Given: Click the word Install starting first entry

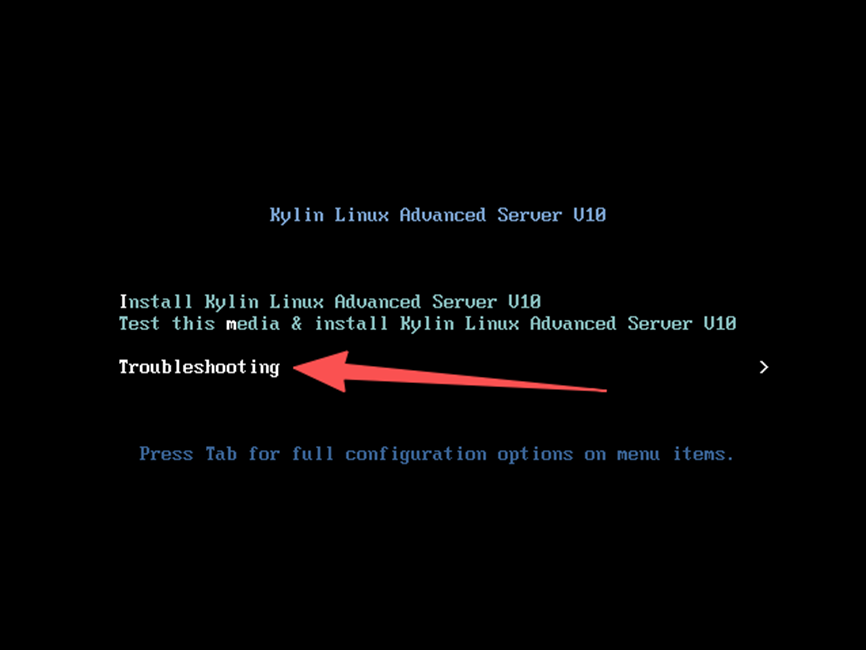Looking at the screenshot, I should coord(156,302).
